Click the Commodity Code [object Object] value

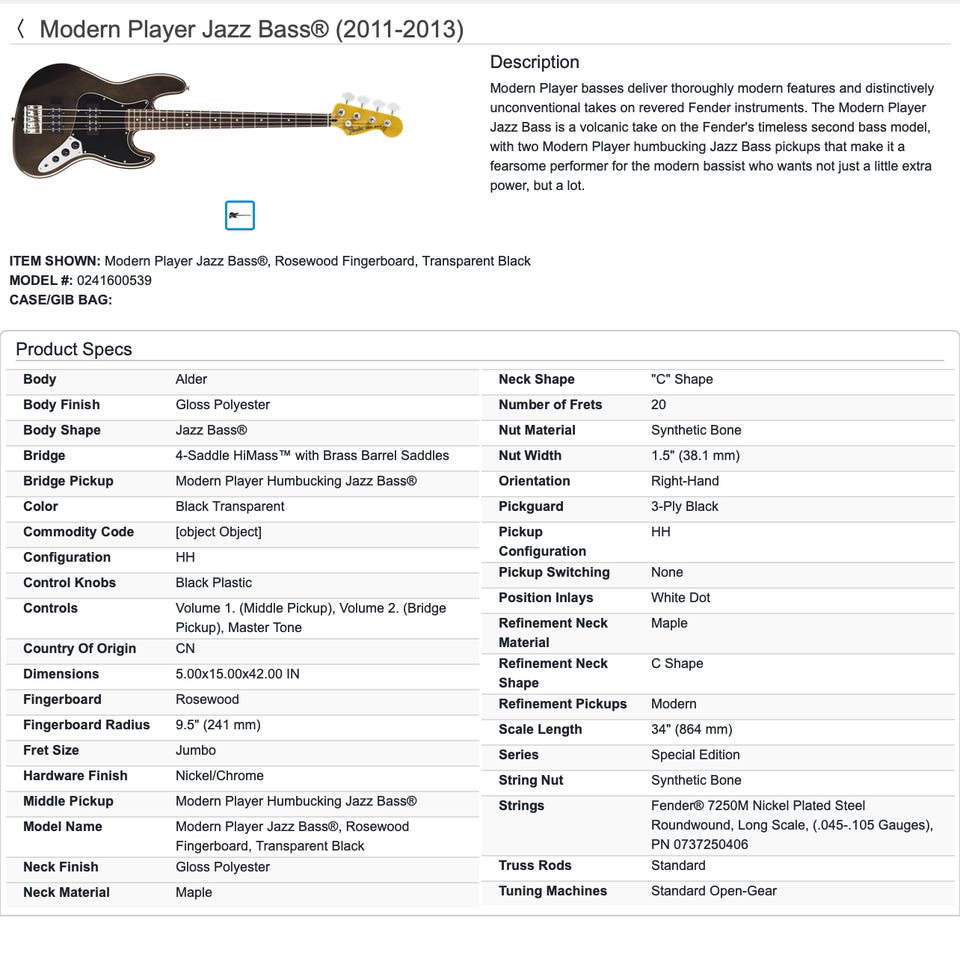point(218,532)
